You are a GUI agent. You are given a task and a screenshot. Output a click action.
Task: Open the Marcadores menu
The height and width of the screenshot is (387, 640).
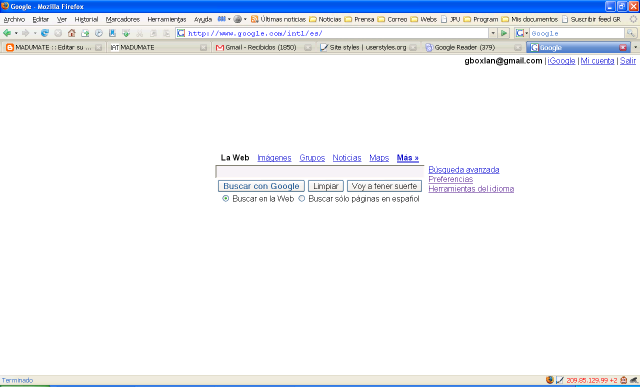(x=122, y=19)
